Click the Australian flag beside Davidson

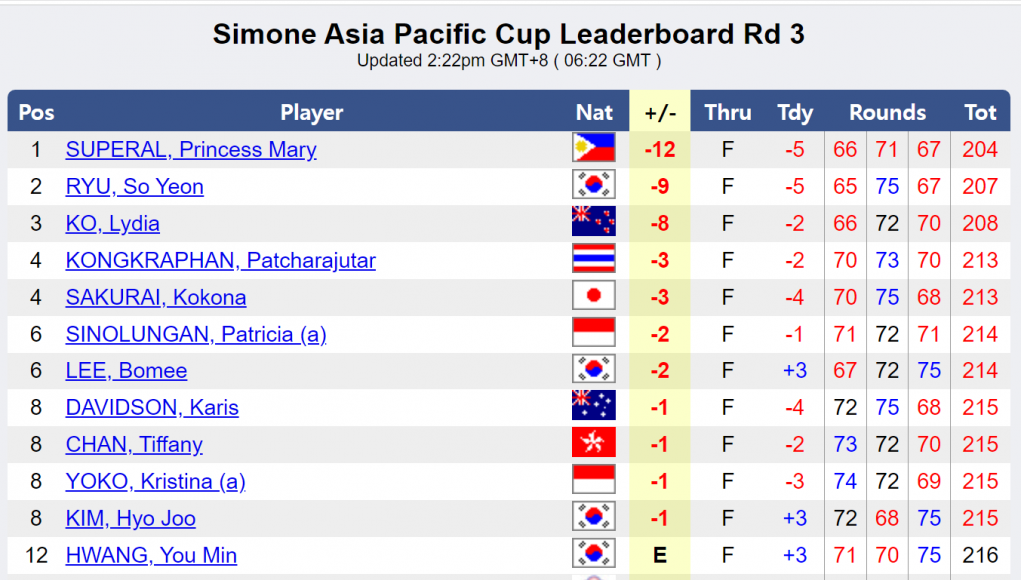pos(593,407)
